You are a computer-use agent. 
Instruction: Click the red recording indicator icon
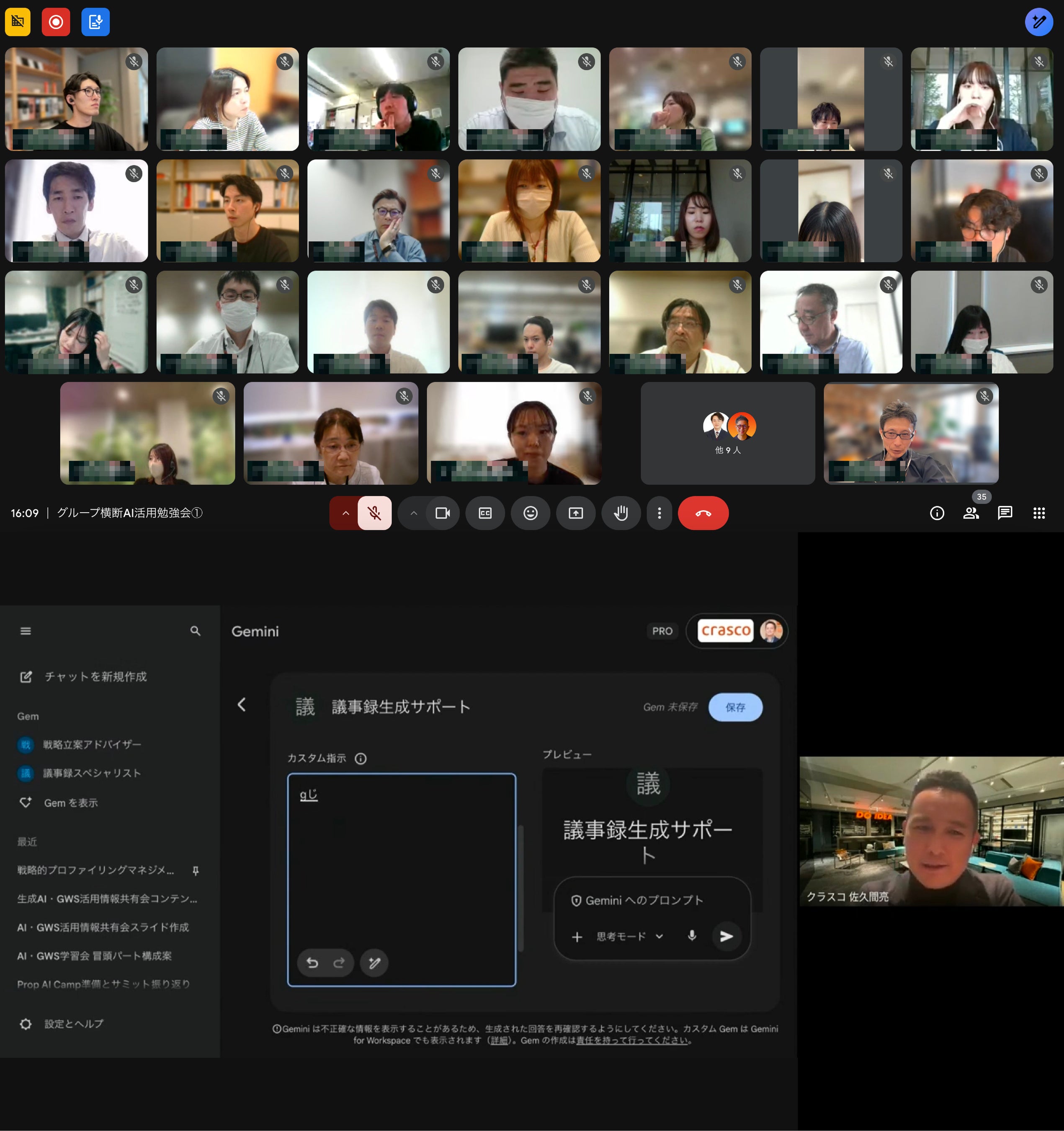click(x=56, y=22)
